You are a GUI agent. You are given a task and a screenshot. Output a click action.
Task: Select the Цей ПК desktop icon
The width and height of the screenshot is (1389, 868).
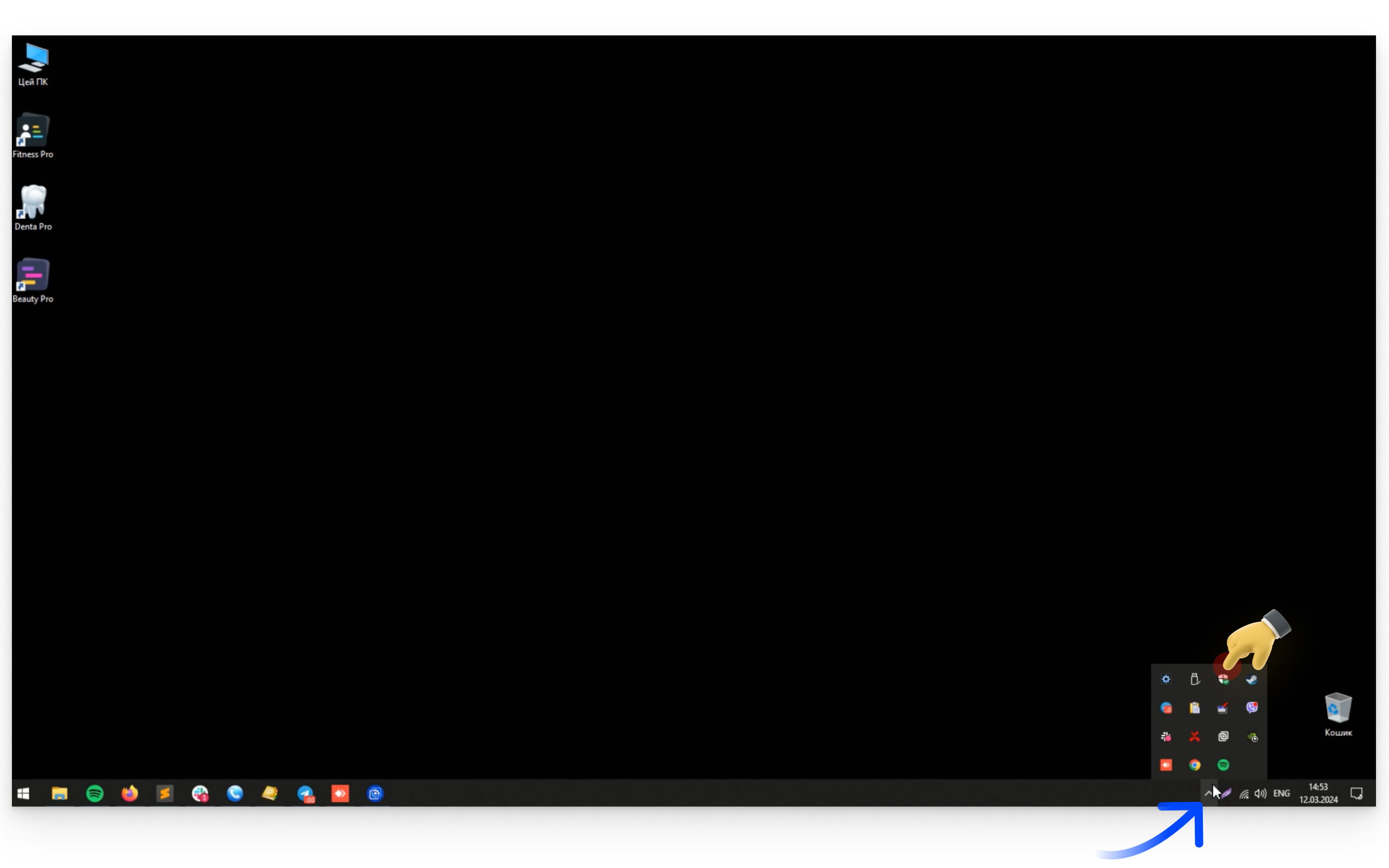click(x=33, y=65)
